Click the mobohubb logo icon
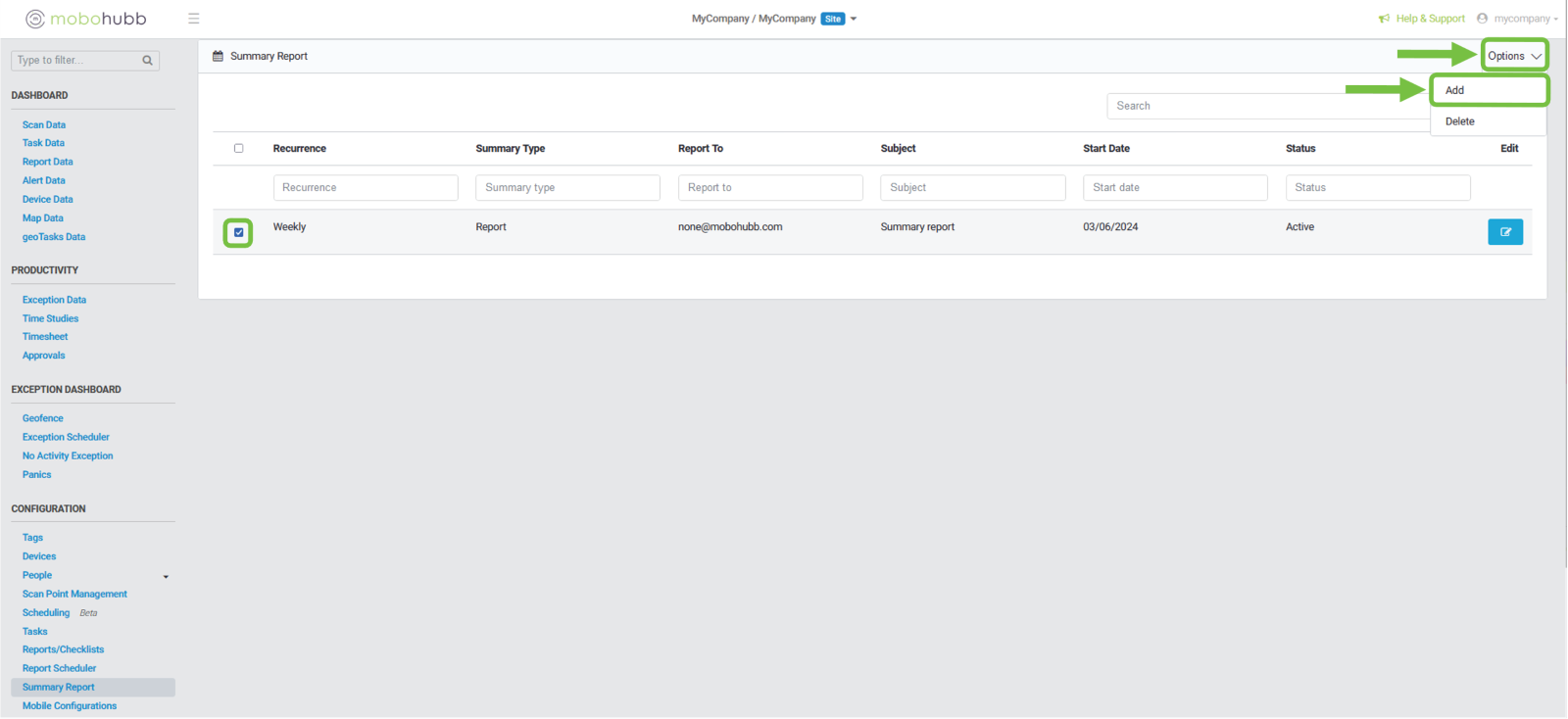 click(x=35, y=19)
